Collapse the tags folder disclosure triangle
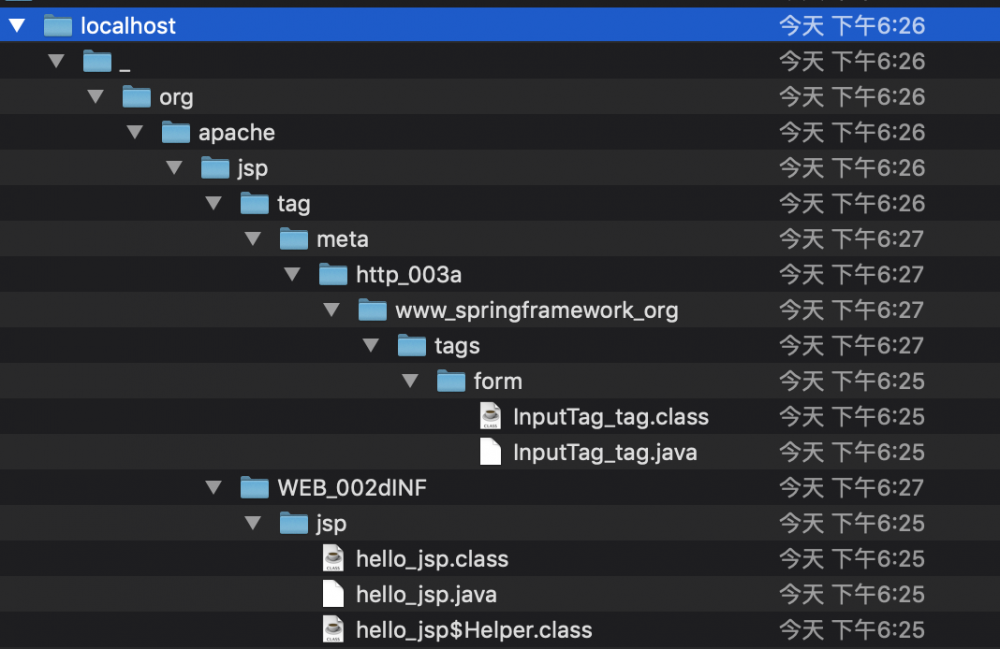 [x=371, y=345]
